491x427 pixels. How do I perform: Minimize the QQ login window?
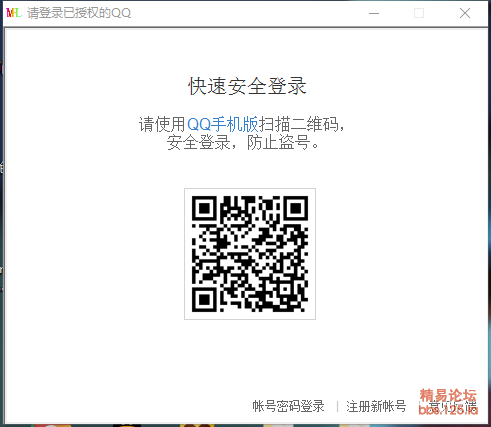coord(374,13)
